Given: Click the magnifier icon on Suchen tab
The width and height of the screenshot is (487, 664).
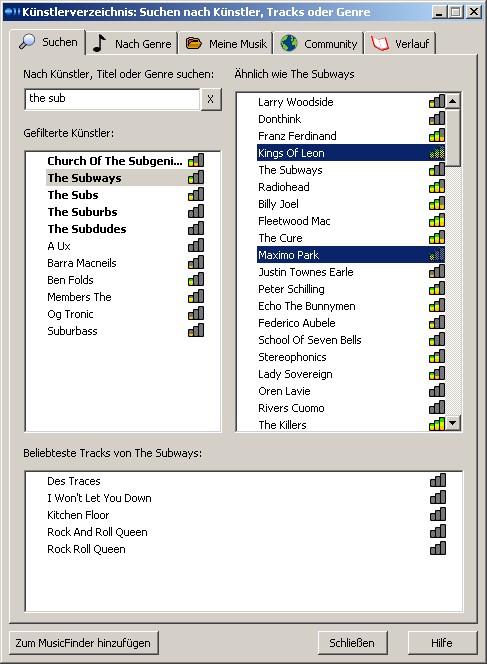Looking at the screenshot, I should coord(28,42).
